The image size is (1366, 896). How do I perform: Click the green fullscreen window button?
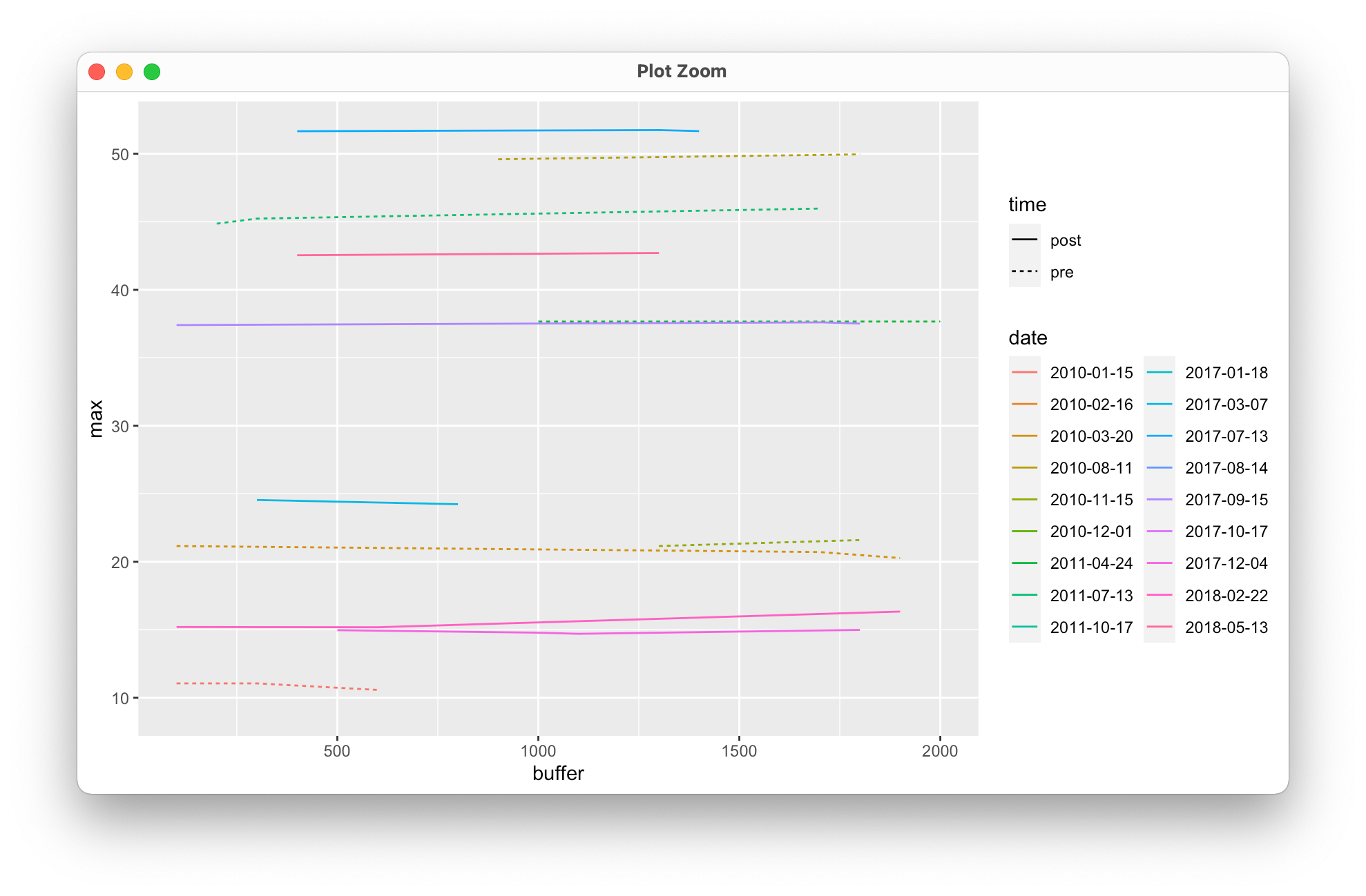tap(152, 72)
